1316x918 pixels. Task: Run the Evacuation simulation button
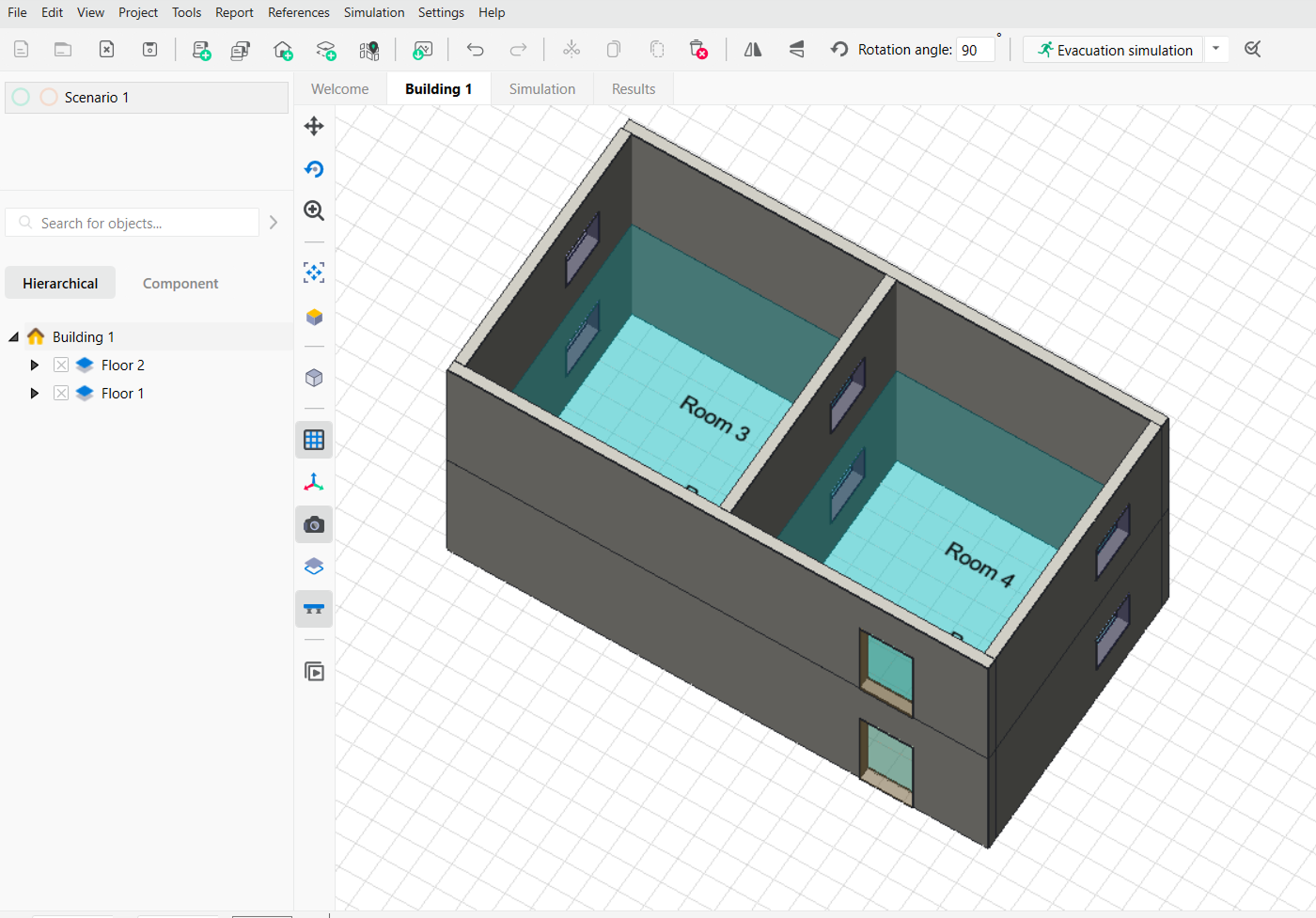point(1114,50)
